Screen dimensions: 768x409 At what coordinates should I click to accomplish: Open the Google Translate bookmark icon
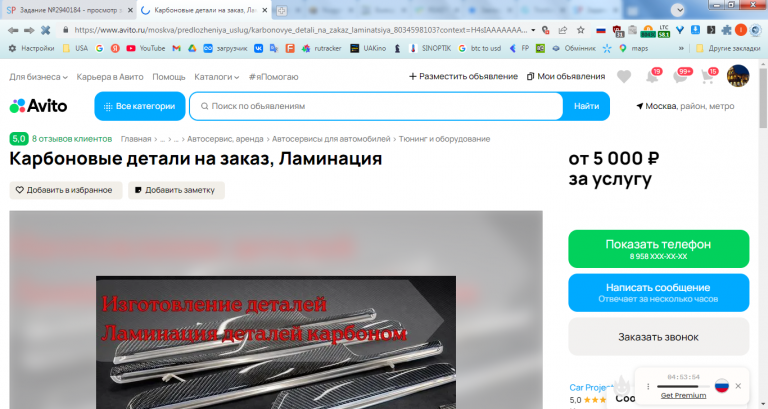click(x=274, y=48)
